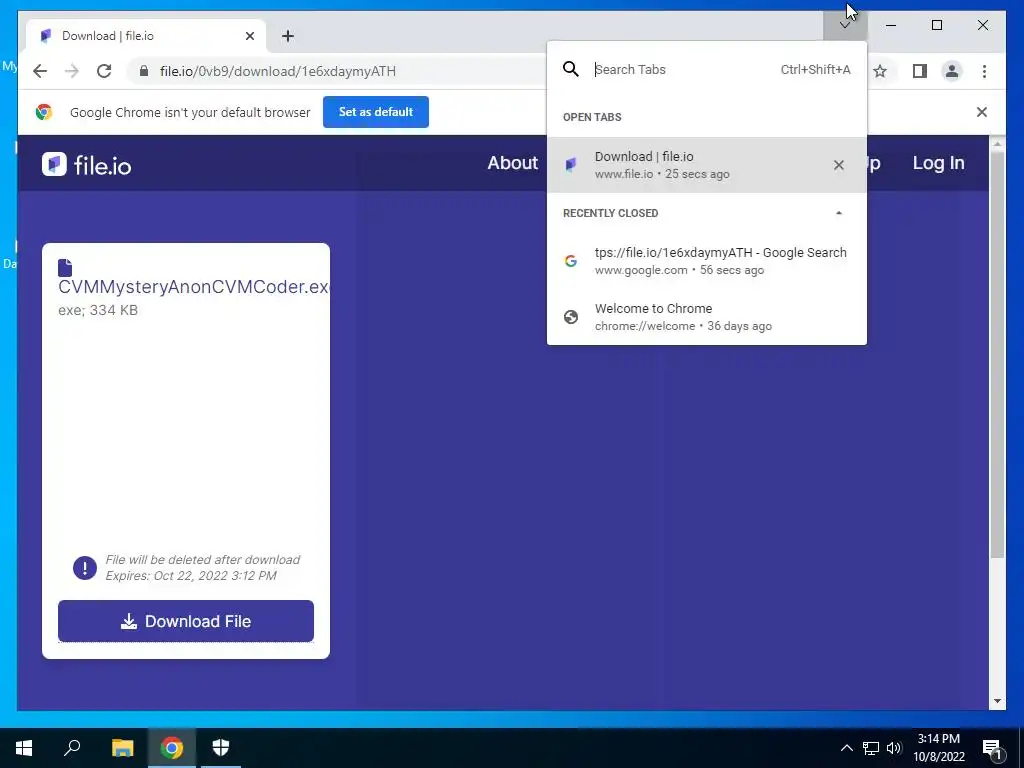Click the address bar URL
This screenshot has width=1024, height=768.
[x=278, y=71]
